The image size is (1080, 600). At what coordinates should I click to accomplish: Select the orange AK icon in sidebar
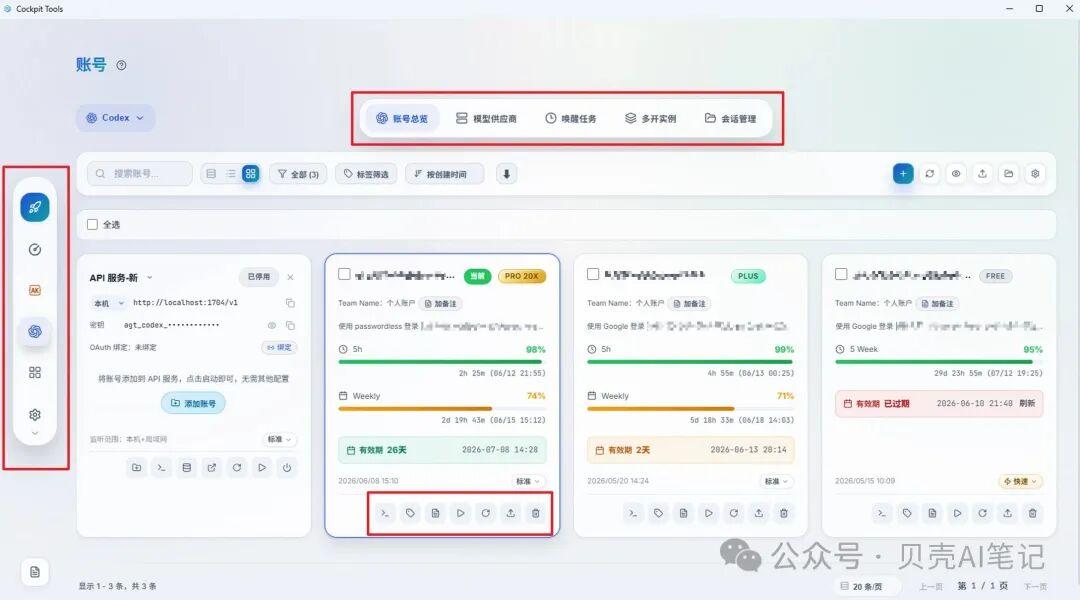click(34, 290)
